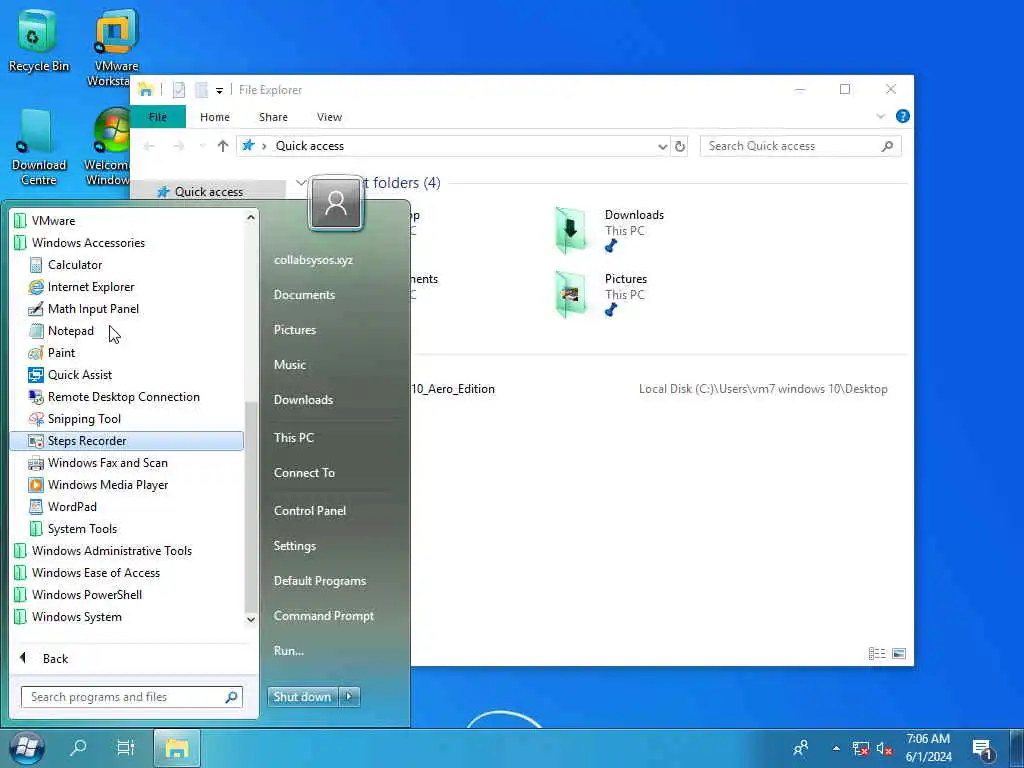Expand the System Tools folder
This screenshot has height=768, width=1024.
pyautogui.click(x=73, y=529)
